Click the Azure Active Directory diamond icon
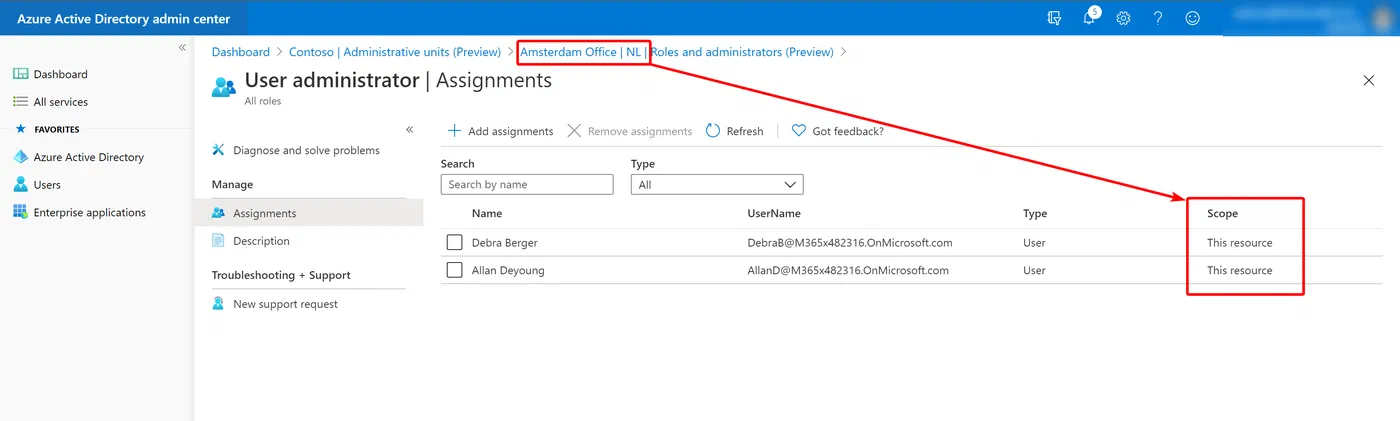Viewport: 1400px width, 421px height. point(20,157)
